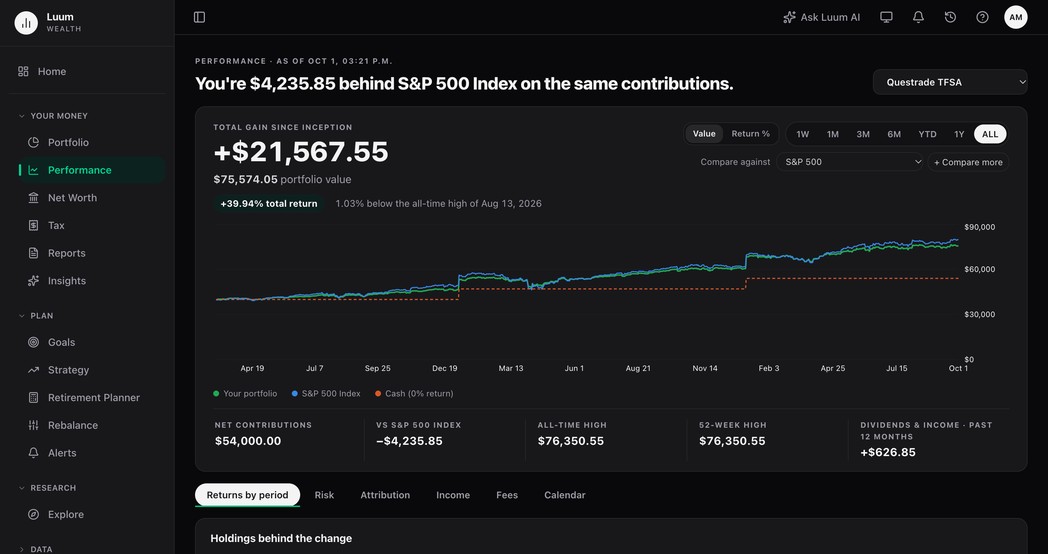Click the Alerts bell icon in sidebar
Viewport: 1048px width, 554px height.
tap(33, 453)
